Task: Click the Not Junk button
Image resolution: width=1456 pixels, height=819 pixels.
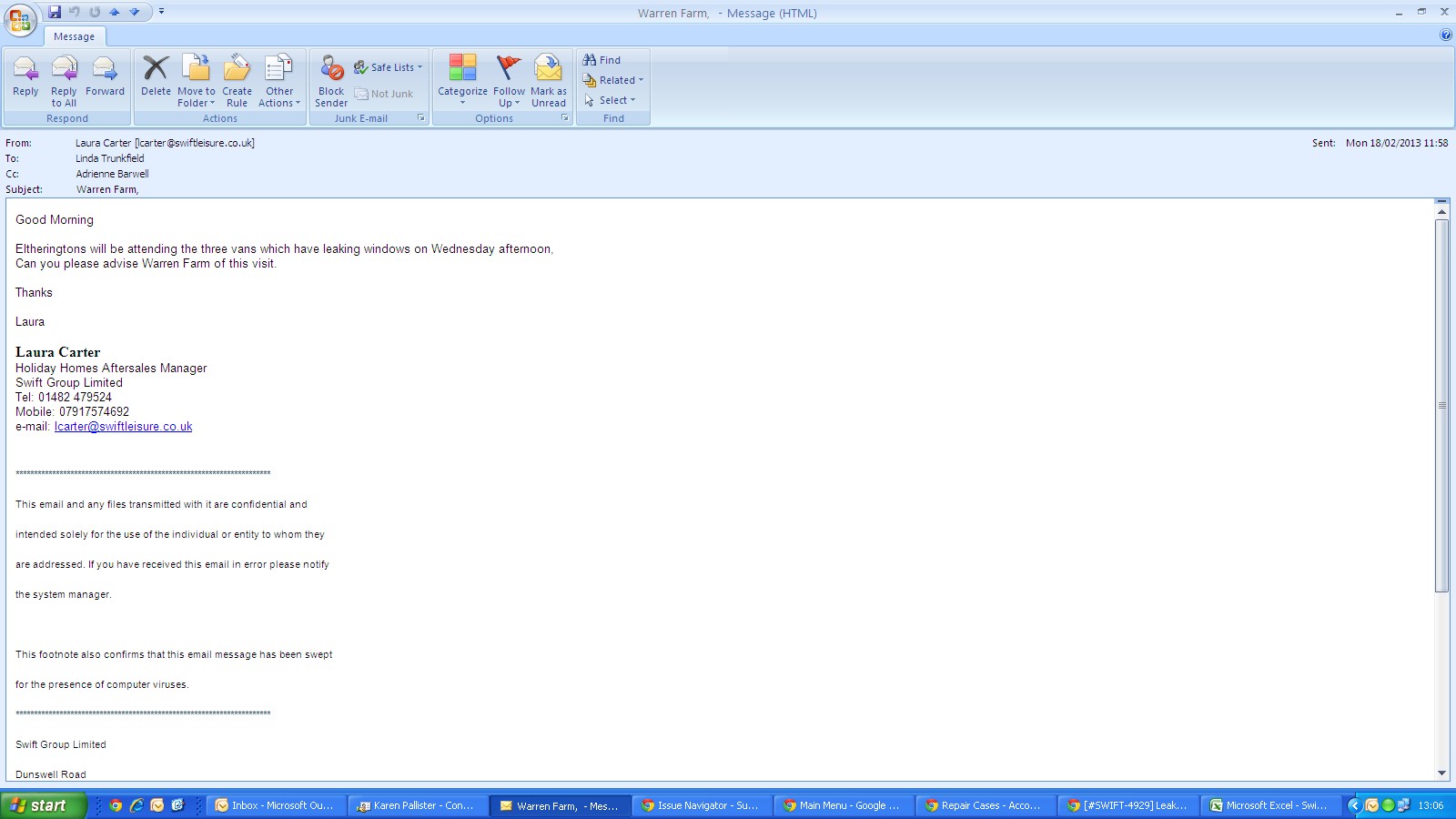Action: pyautogui.click(x=384, y=94)
